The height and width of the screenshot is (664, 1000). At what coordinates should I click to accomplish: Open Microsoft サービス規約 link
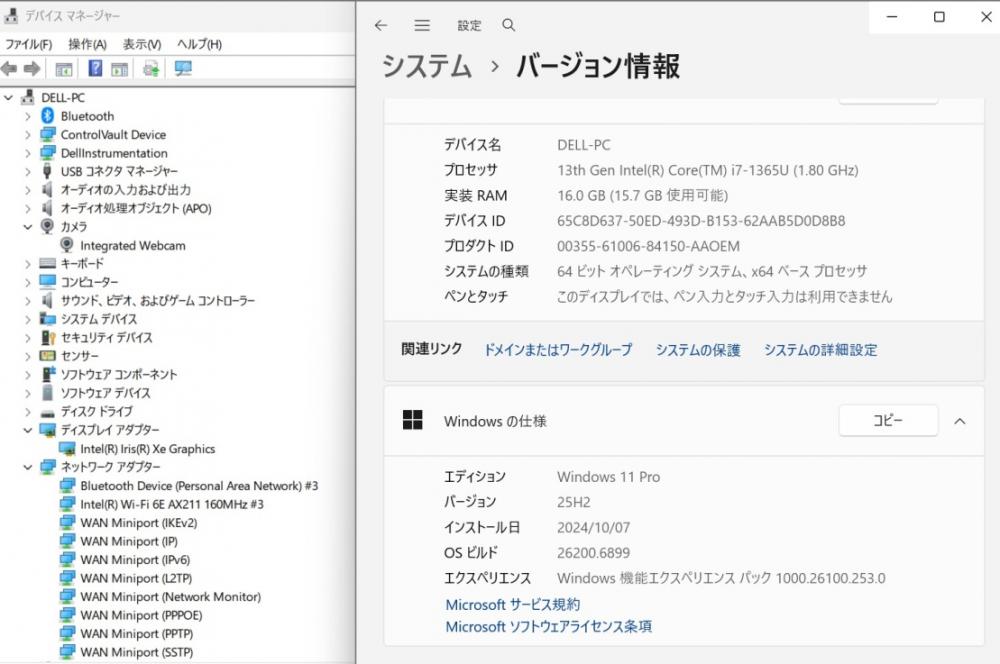click(x=512, y=604)
